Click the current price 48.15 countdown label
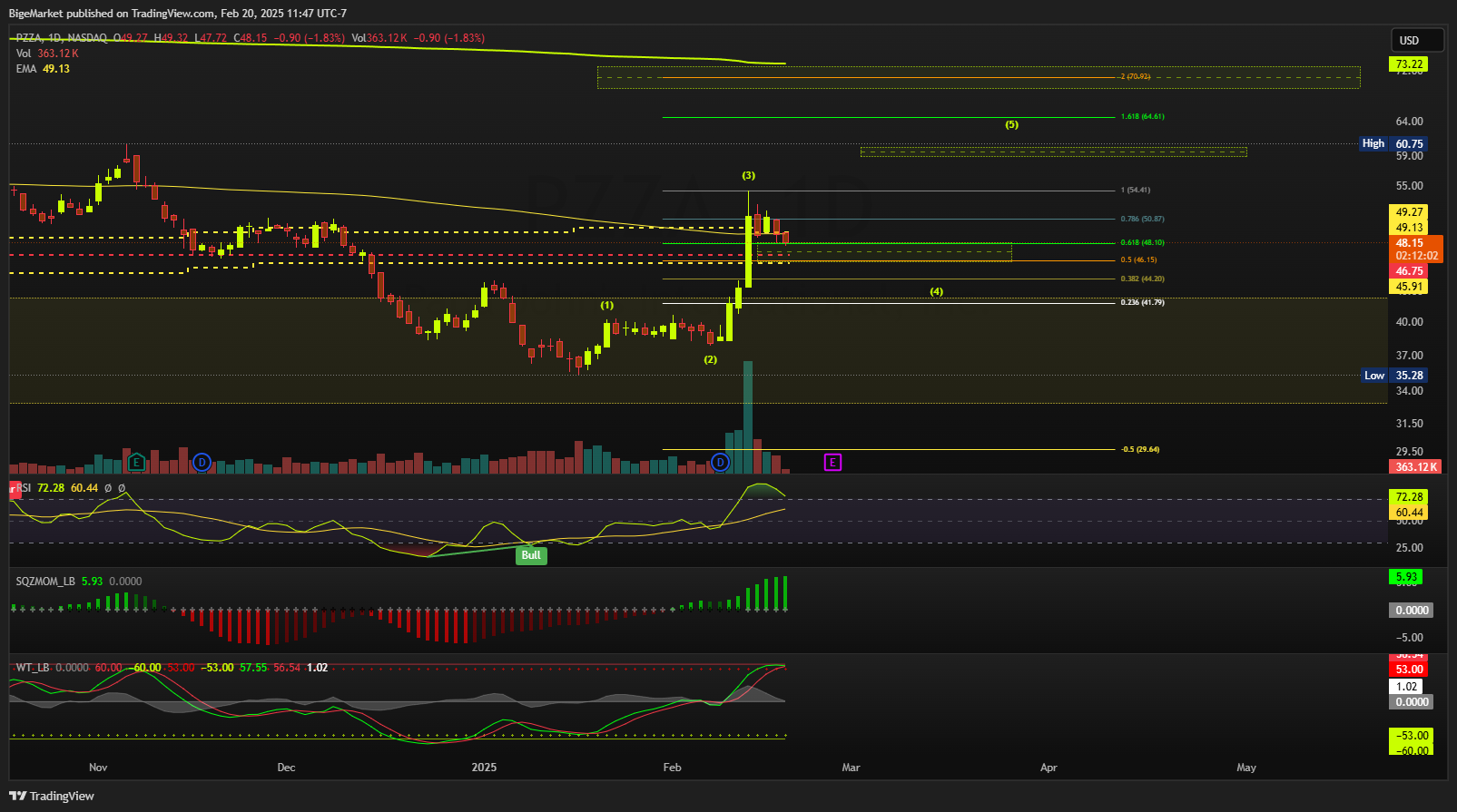The height and width of the screenshot is (812, 1457). pos(1416,249)
